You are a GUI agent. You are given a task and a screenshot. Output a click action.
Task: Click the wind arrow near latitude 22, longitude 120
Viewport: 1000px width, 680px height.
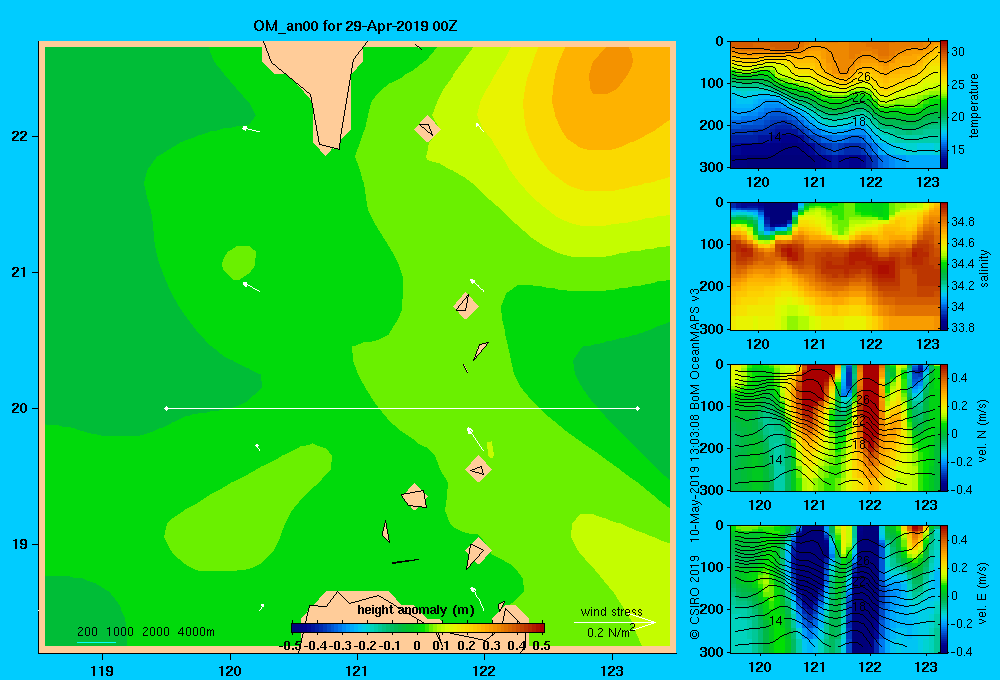(251, 129)
